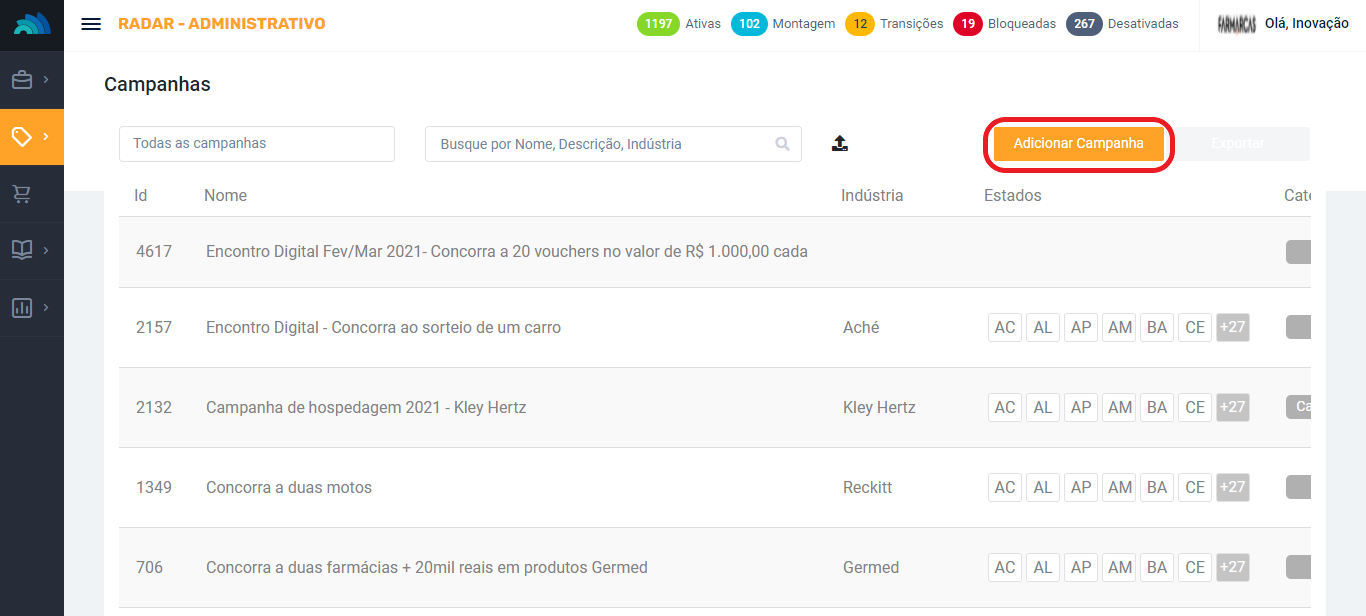Screen dimensions: 1366x616
Task: Filter by the 1197 Ativas badge
Action: [x=658, y=24]
